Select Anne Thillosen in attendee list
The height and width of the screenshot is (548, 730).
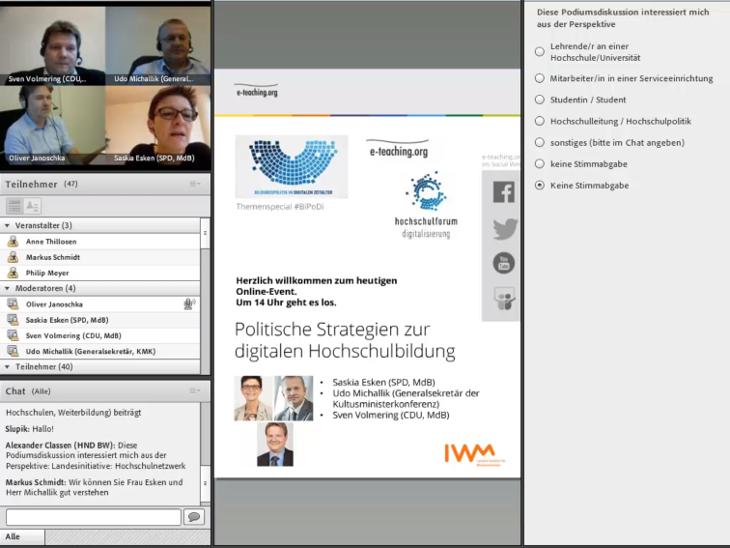point(100,241)
